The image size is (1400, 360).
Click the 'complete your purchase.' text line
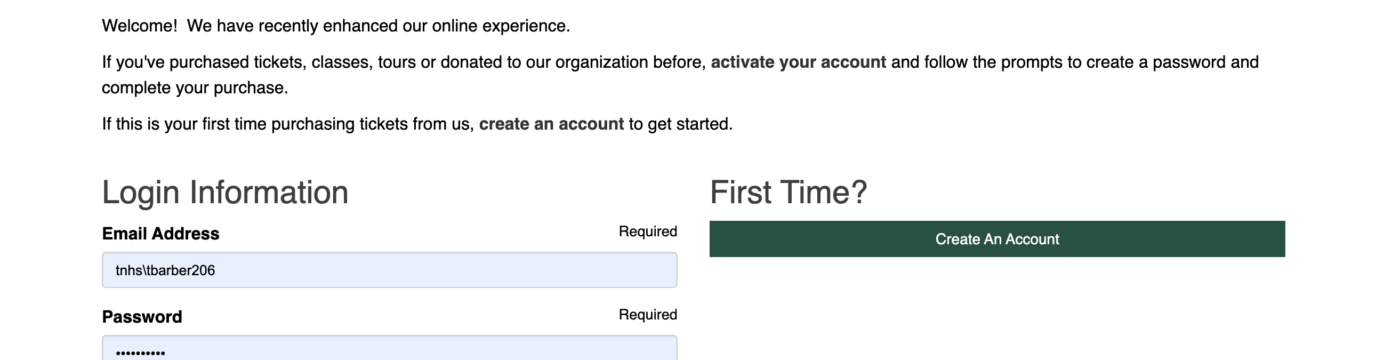pyautogui.click(x=195, y=88)
